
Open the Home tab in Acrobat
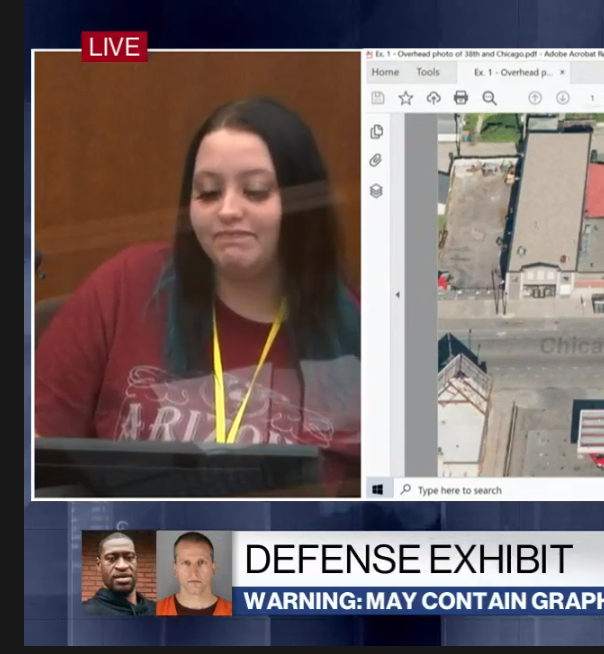[385, 72]
